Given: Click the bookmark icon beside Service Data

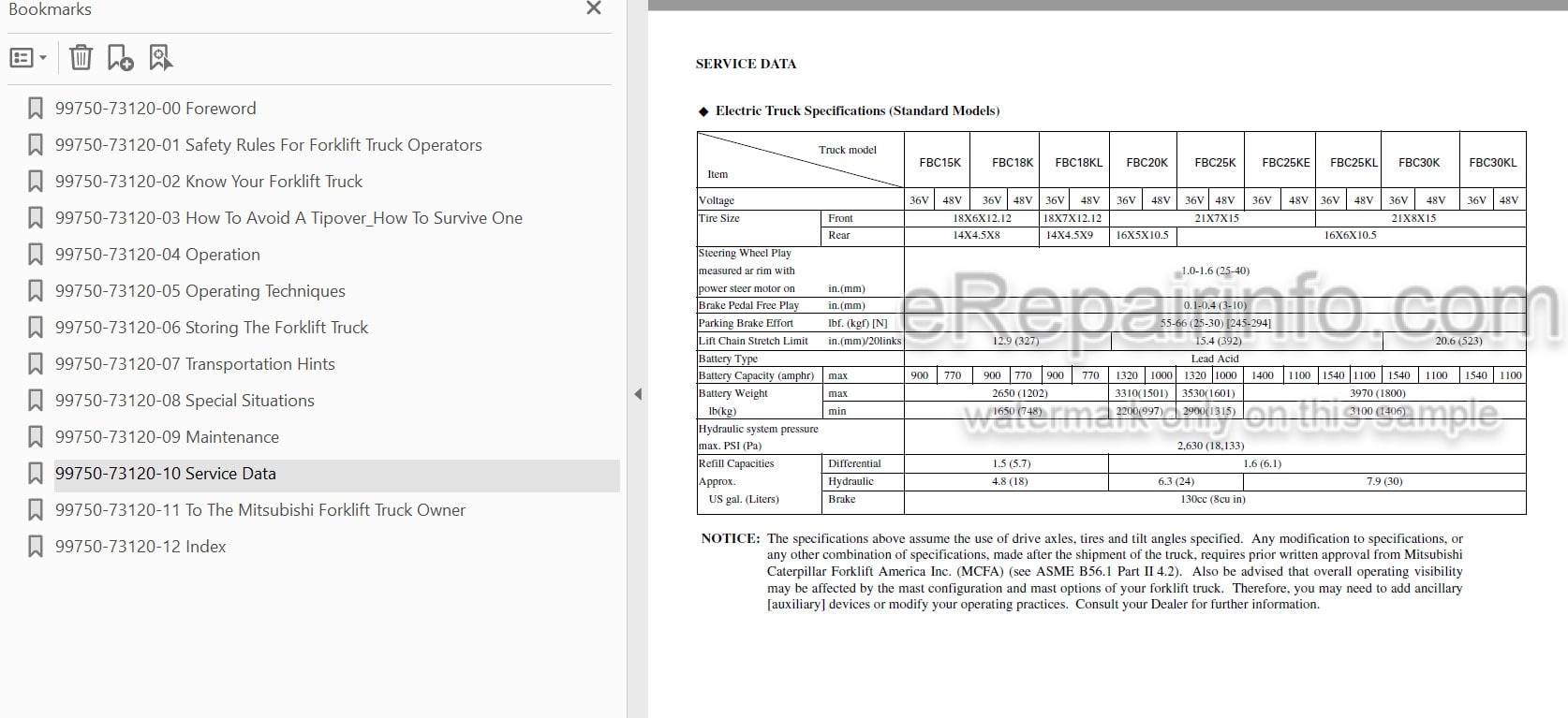Looking at the screenshot, I should 35,474.
